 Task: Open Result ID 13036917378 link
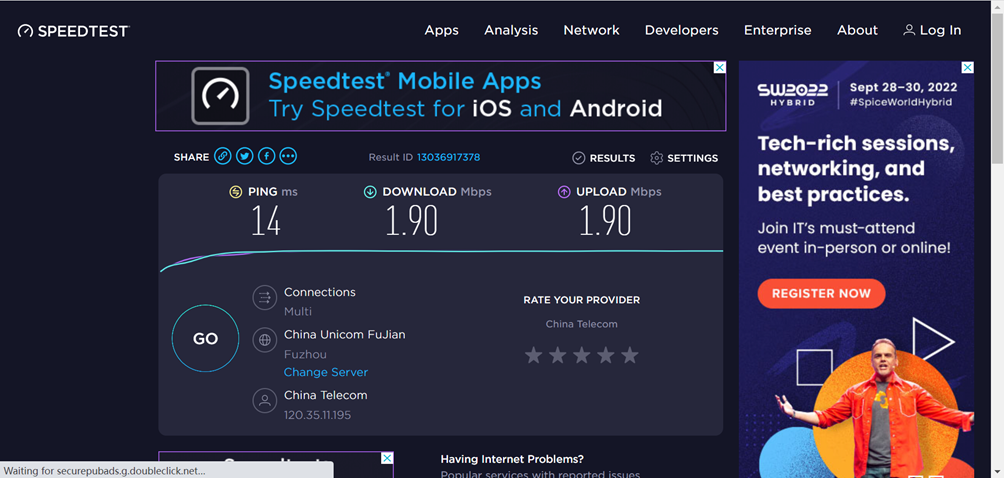449,157
